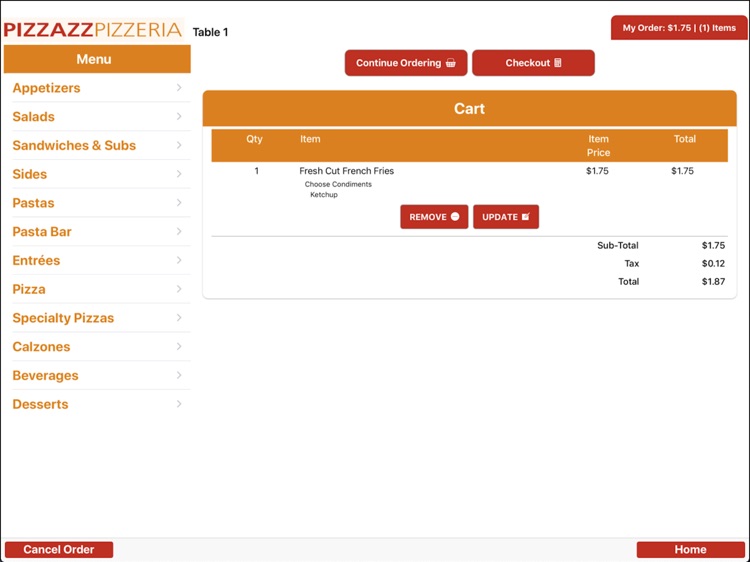
Task: Click the Tax amount $0.12
Action: click(x=713, y=264)
